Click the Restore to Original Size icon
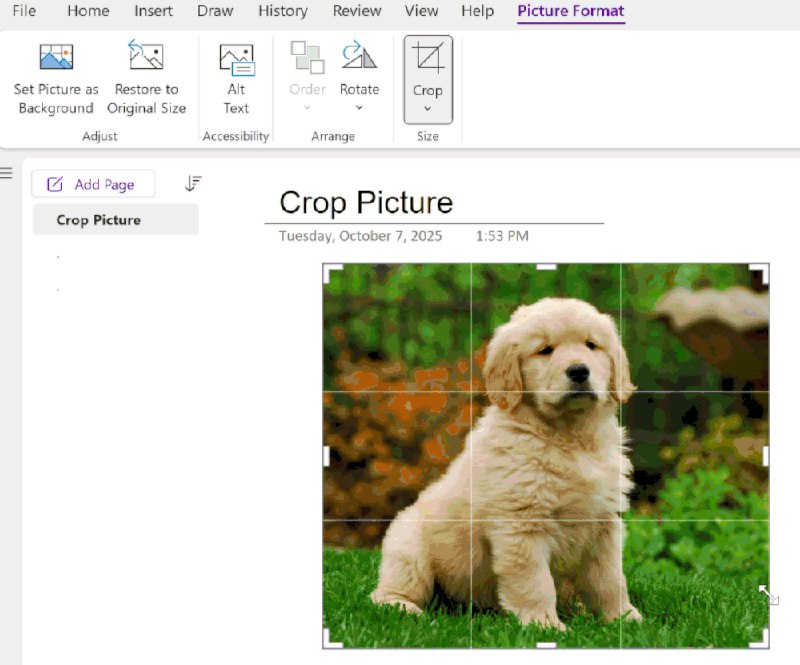This screenshot has width=800, height=665. (146, 57)
